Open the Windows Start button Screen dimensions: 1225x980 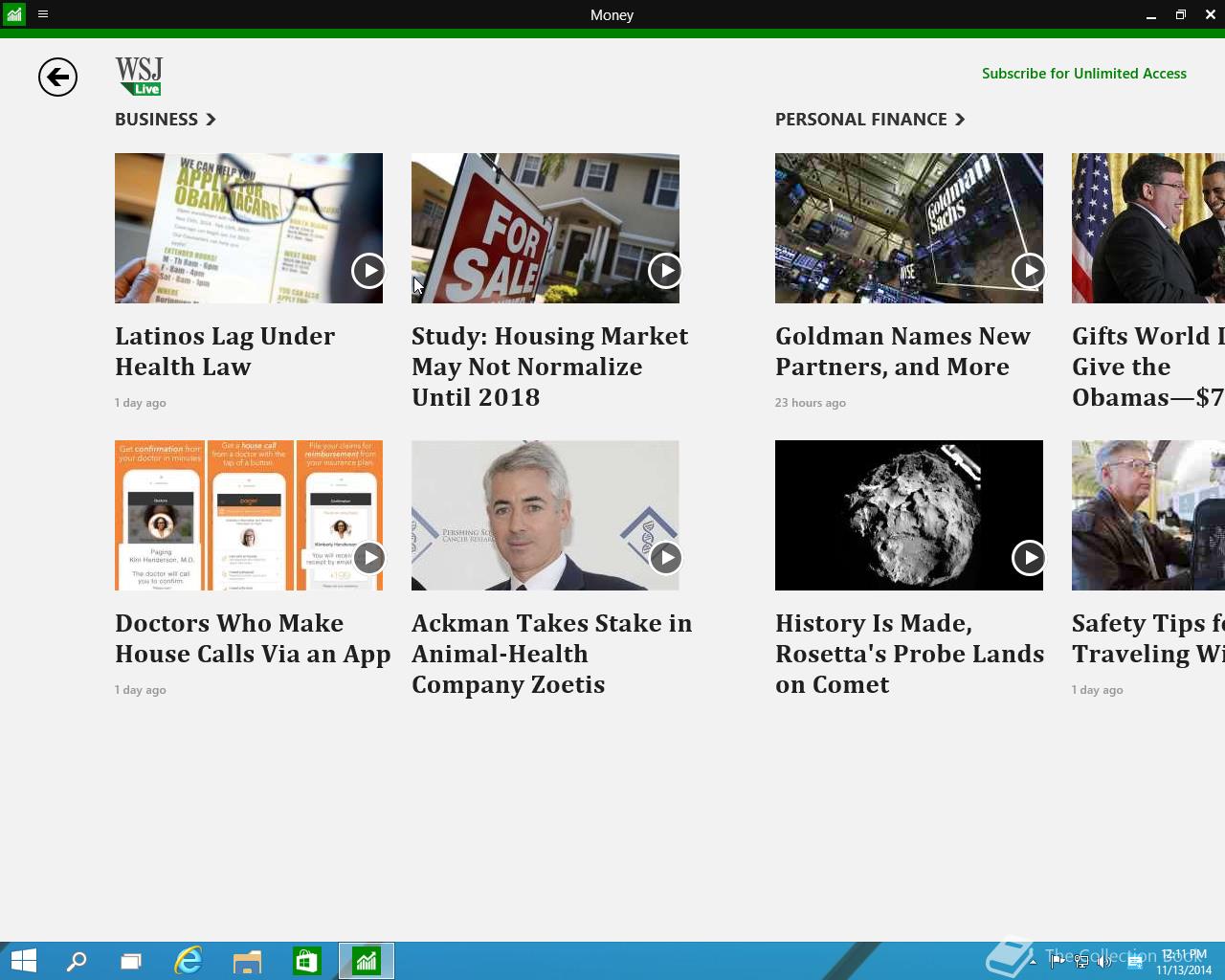click(x=23, y=961)
